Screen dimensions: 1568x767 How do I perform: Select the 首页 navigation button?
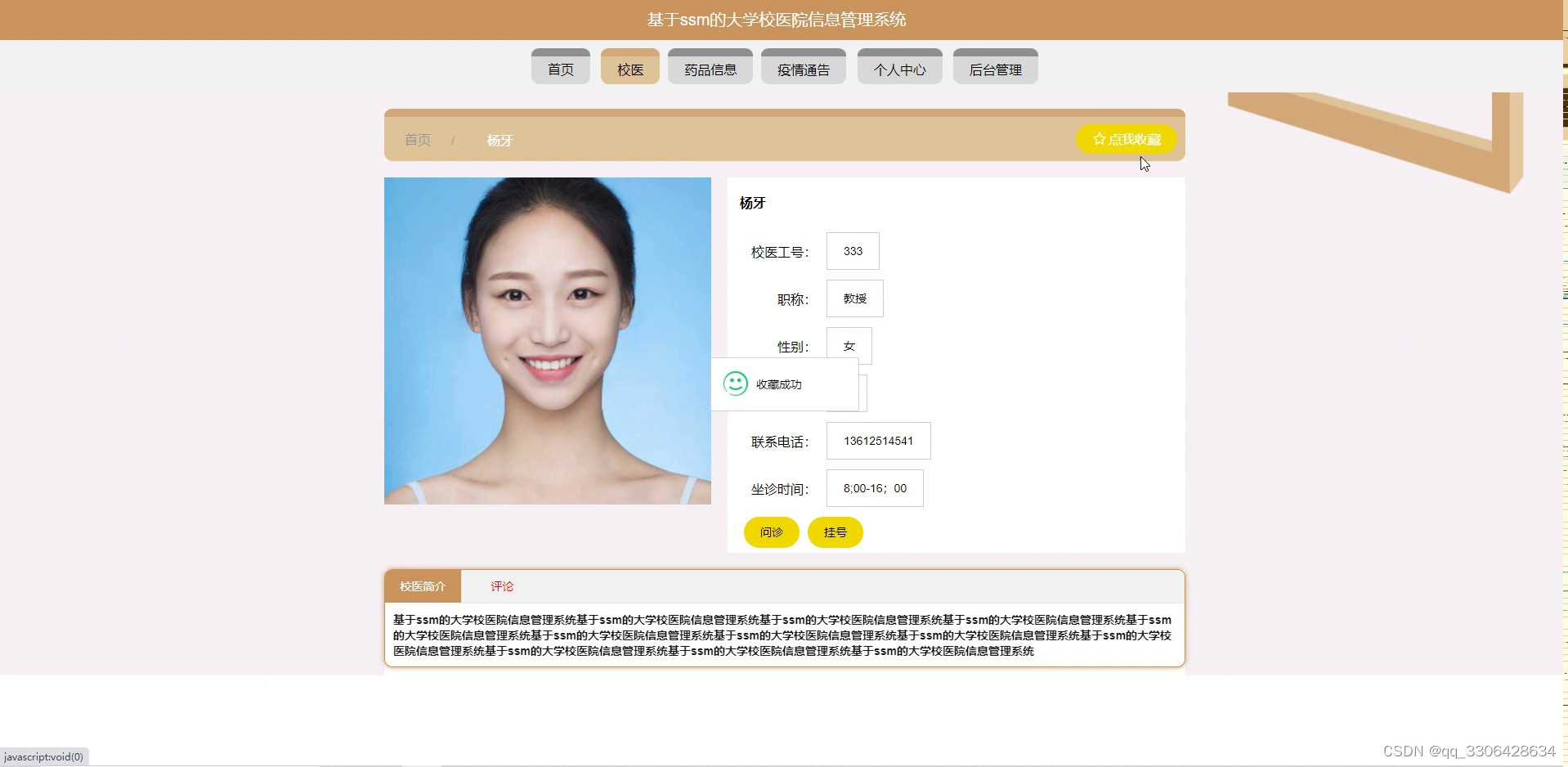pyautogui.click(x=560, y=67)
